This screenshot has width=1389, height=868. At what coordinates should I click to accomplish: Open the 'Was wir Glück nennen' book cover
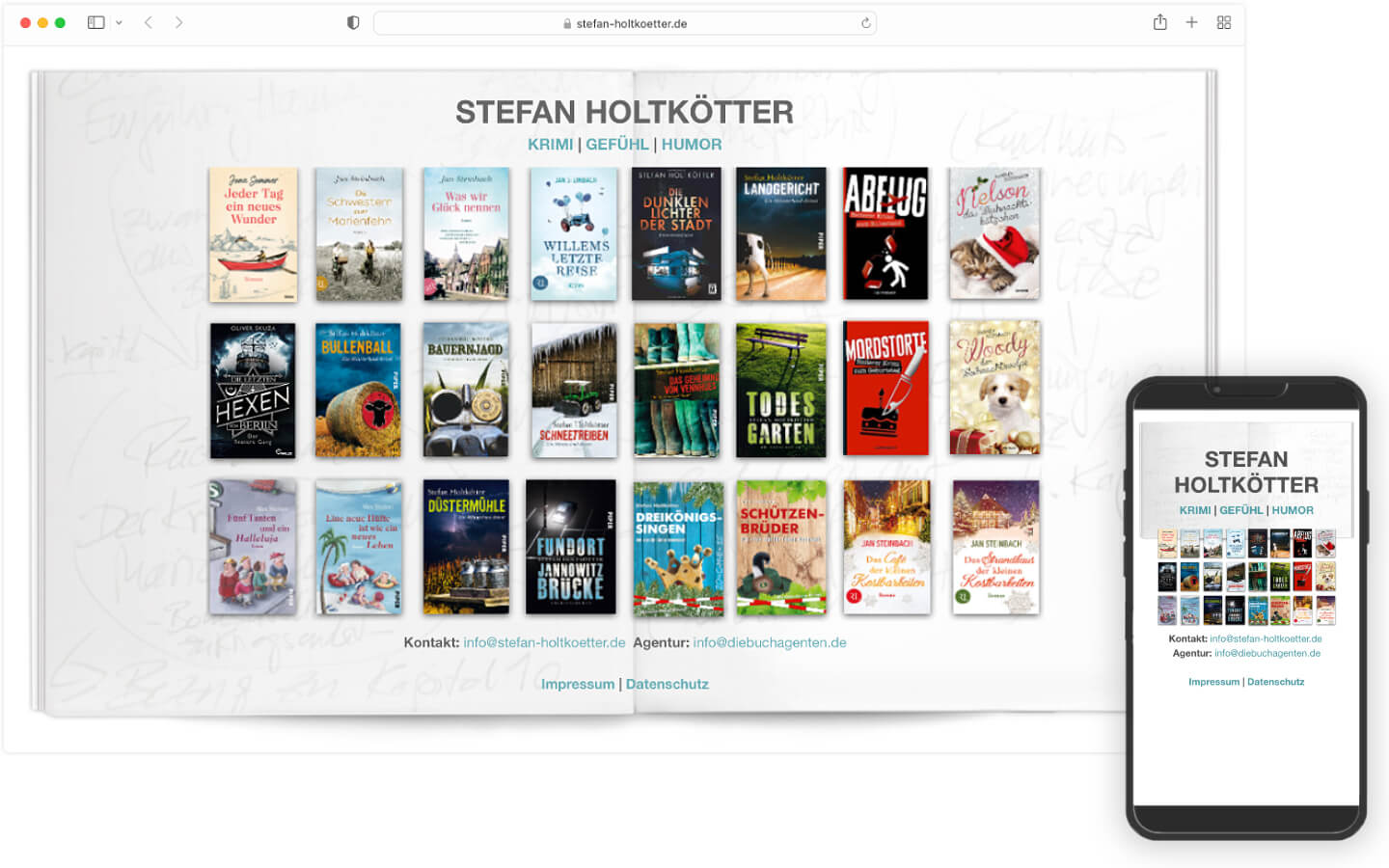(466, 234)
